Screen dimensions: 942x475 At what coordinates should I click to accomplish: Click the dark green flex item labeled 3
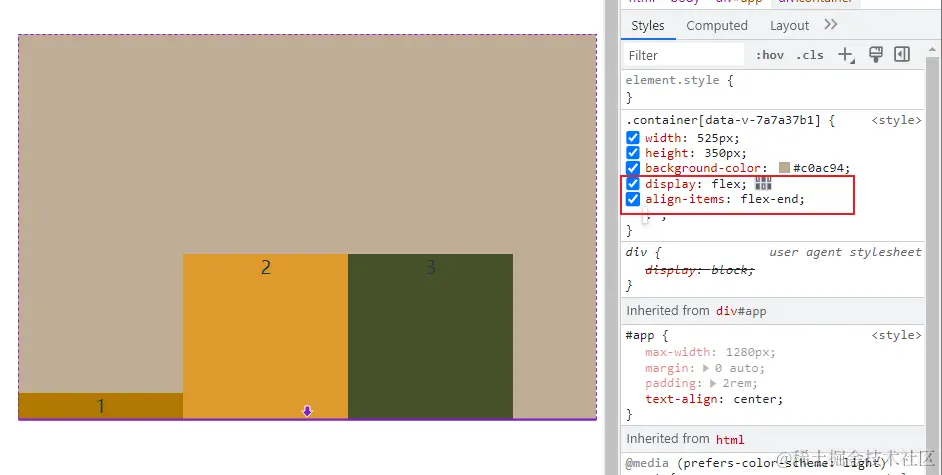pyautogui.click(x=430, y=336)
